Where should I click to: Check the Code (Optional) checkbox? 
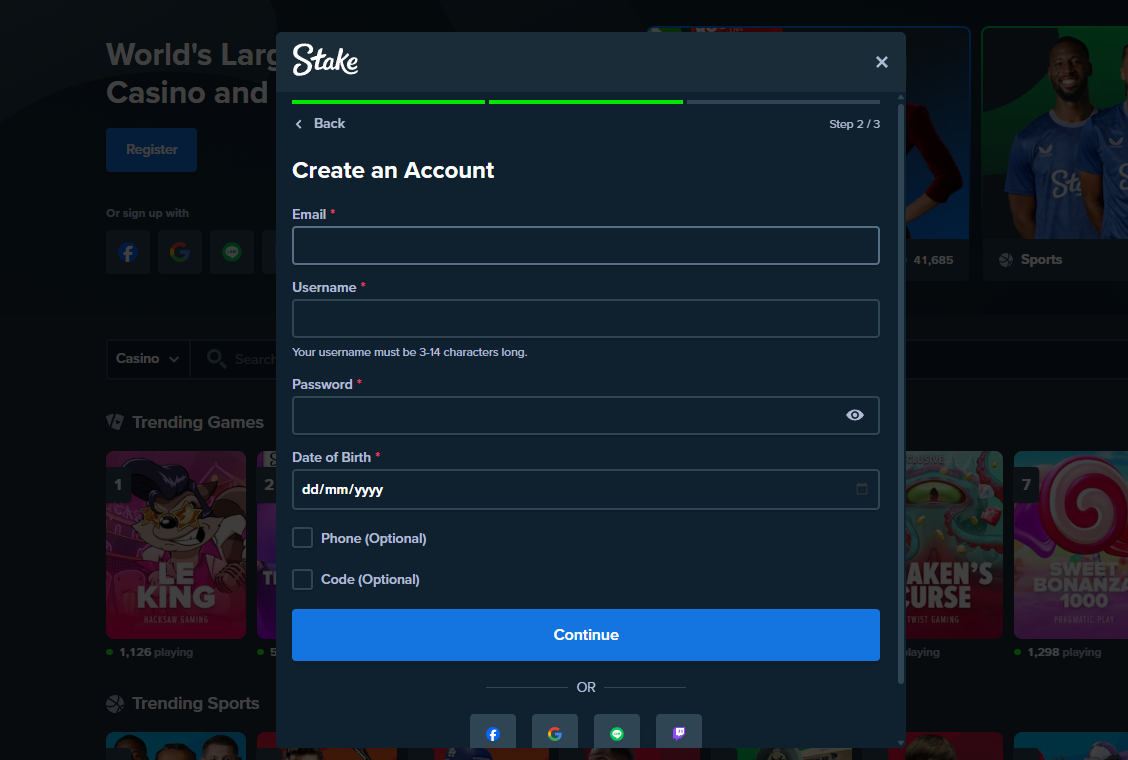coord(302,579)
